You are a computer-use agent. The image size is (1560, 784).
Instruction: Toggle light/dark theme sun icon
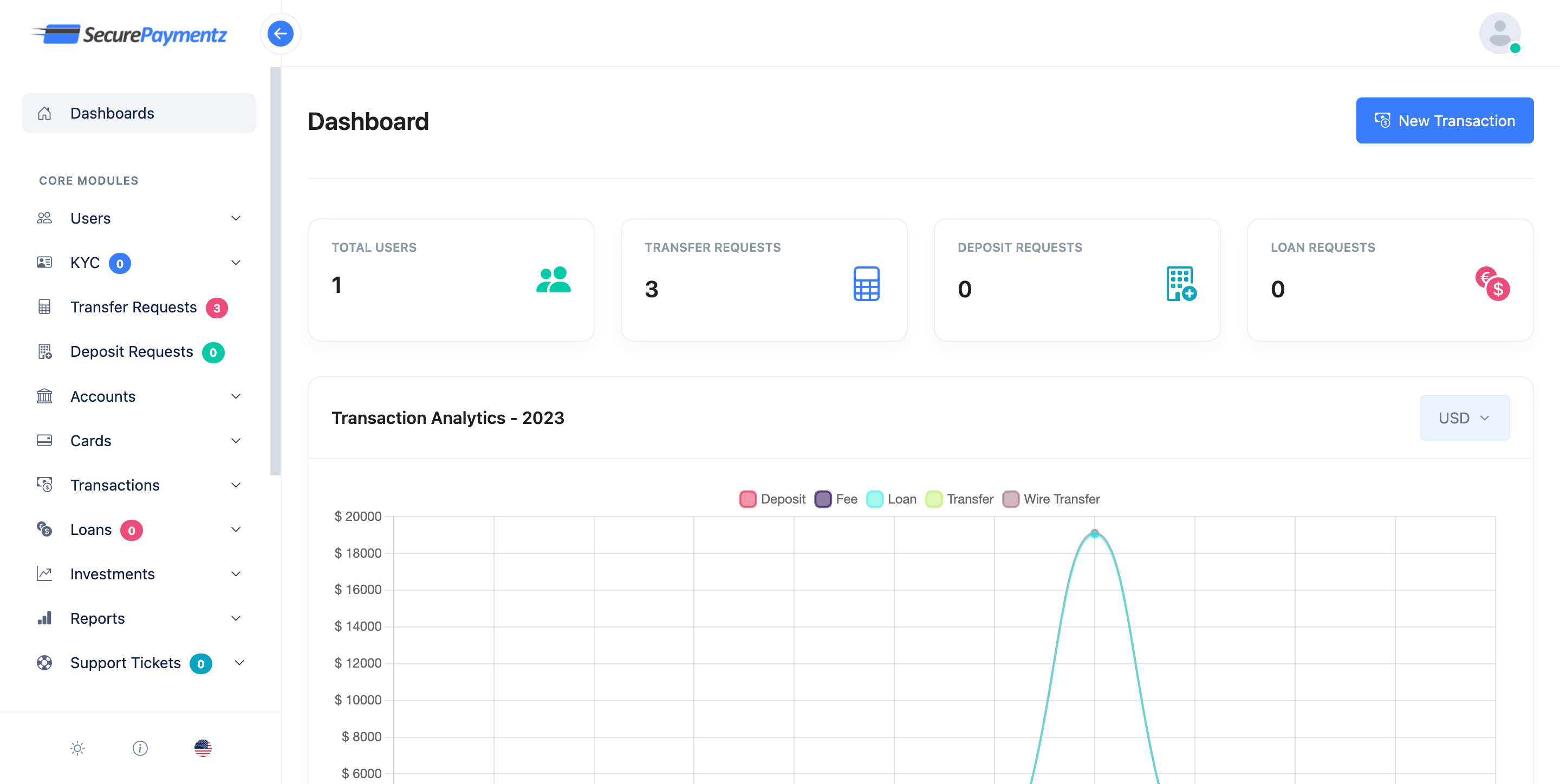tap(77, 748)
